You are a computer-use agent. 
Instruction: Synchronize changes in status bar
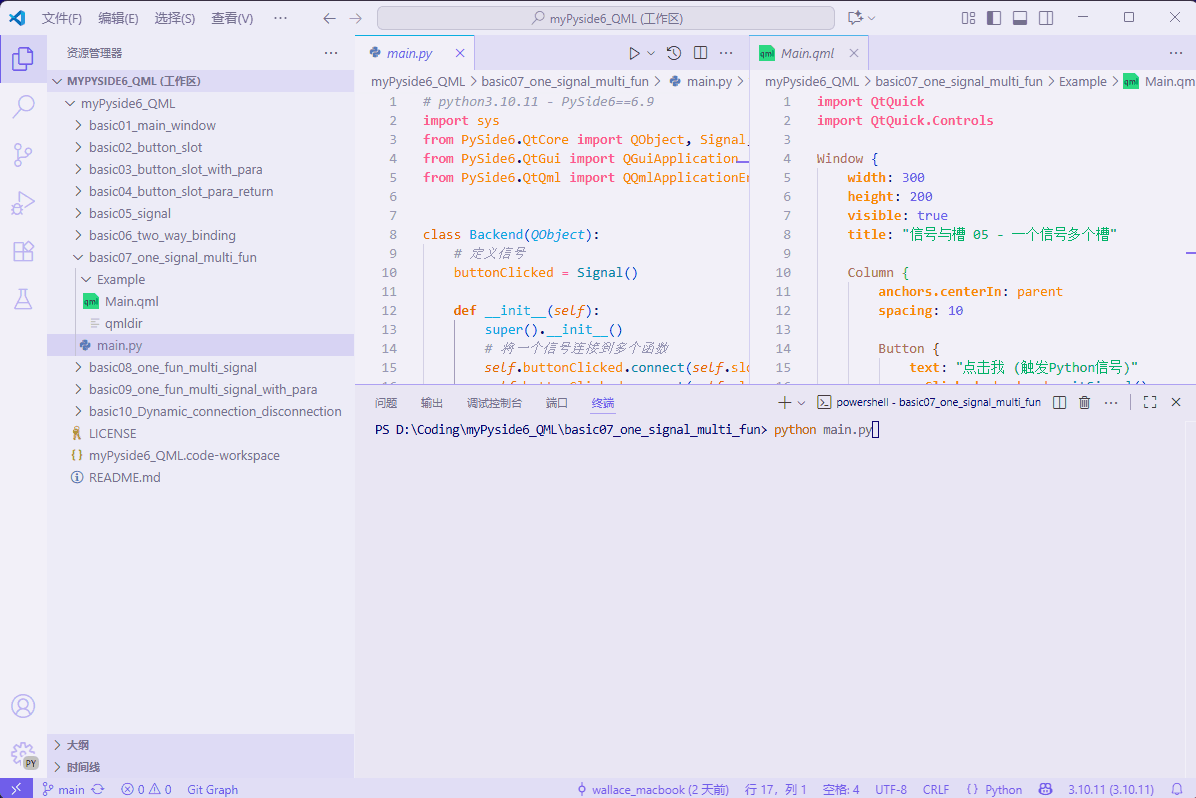click(x=98, y=790)
